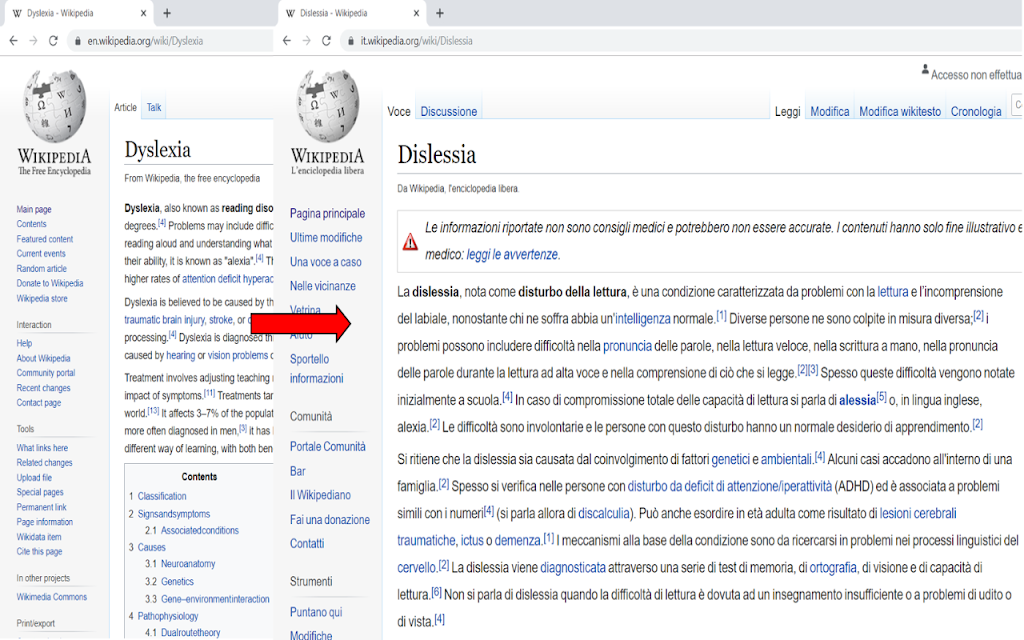Open discalculia link in article text
Viewport: 1024px width, 640px height.
[x=604, y=513]
